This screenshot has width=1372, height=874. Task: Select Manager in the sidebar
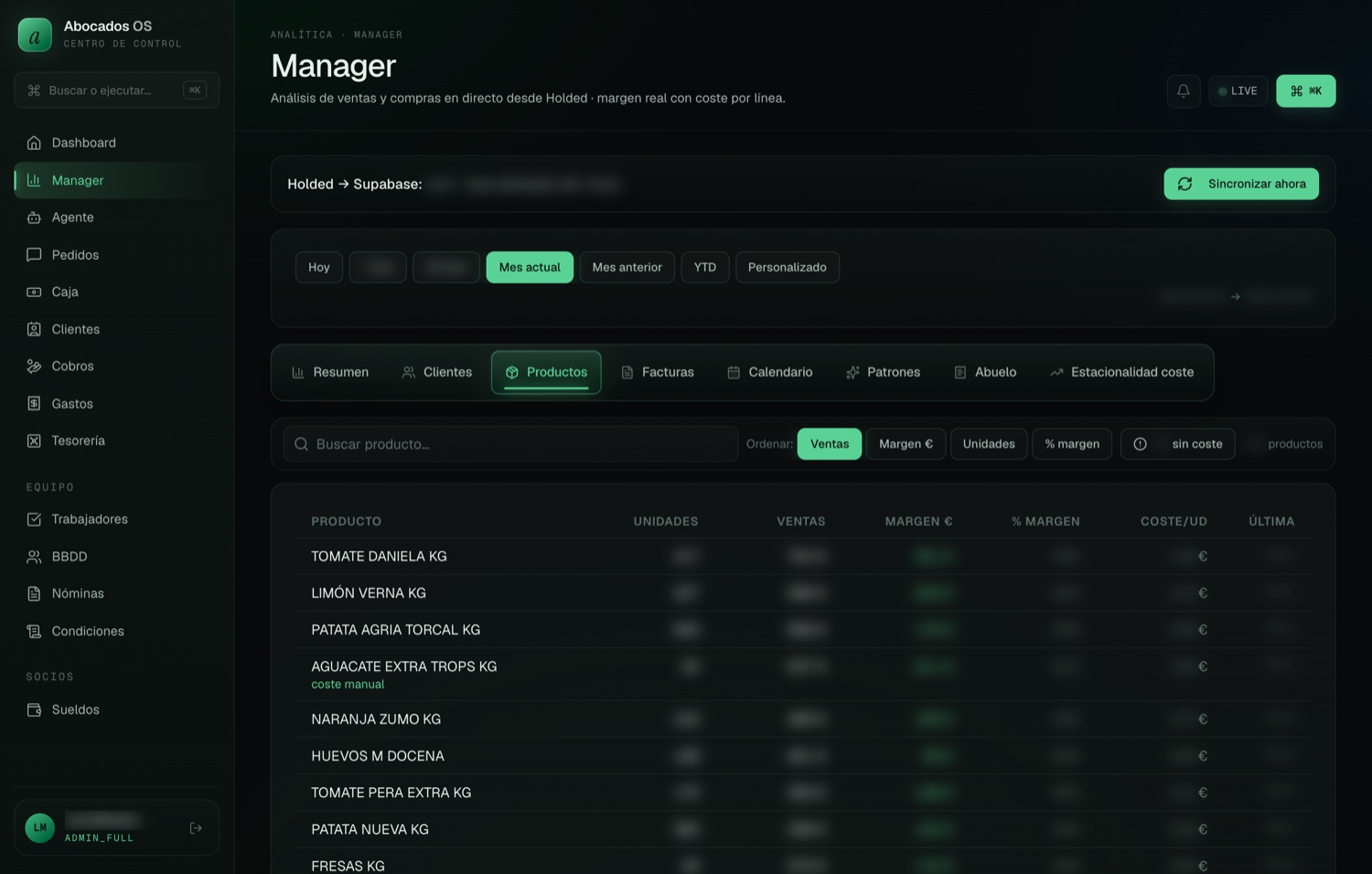[117, 180]
